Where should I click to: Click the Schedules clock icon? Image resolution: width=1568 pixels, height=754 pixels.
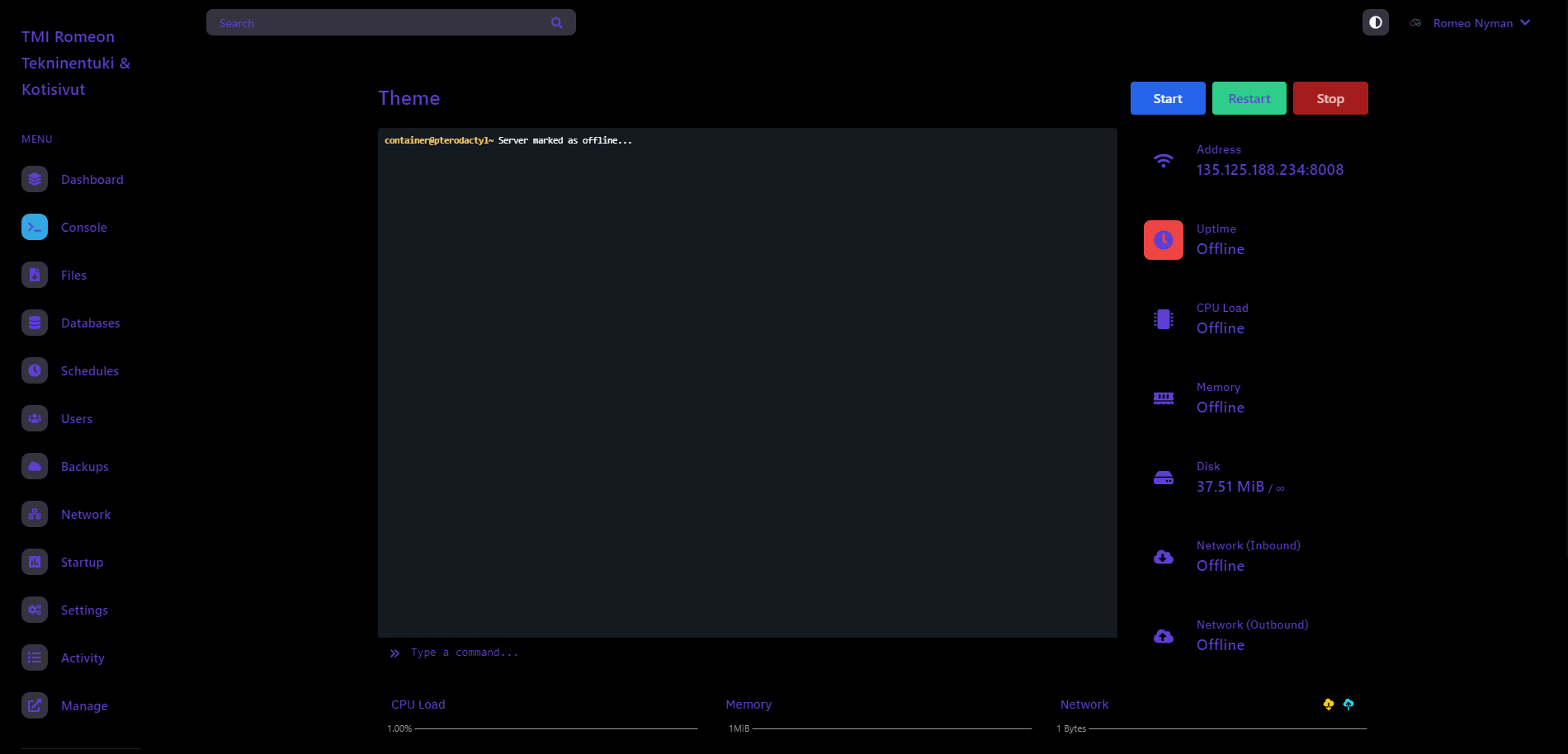(x=35, y=370)
